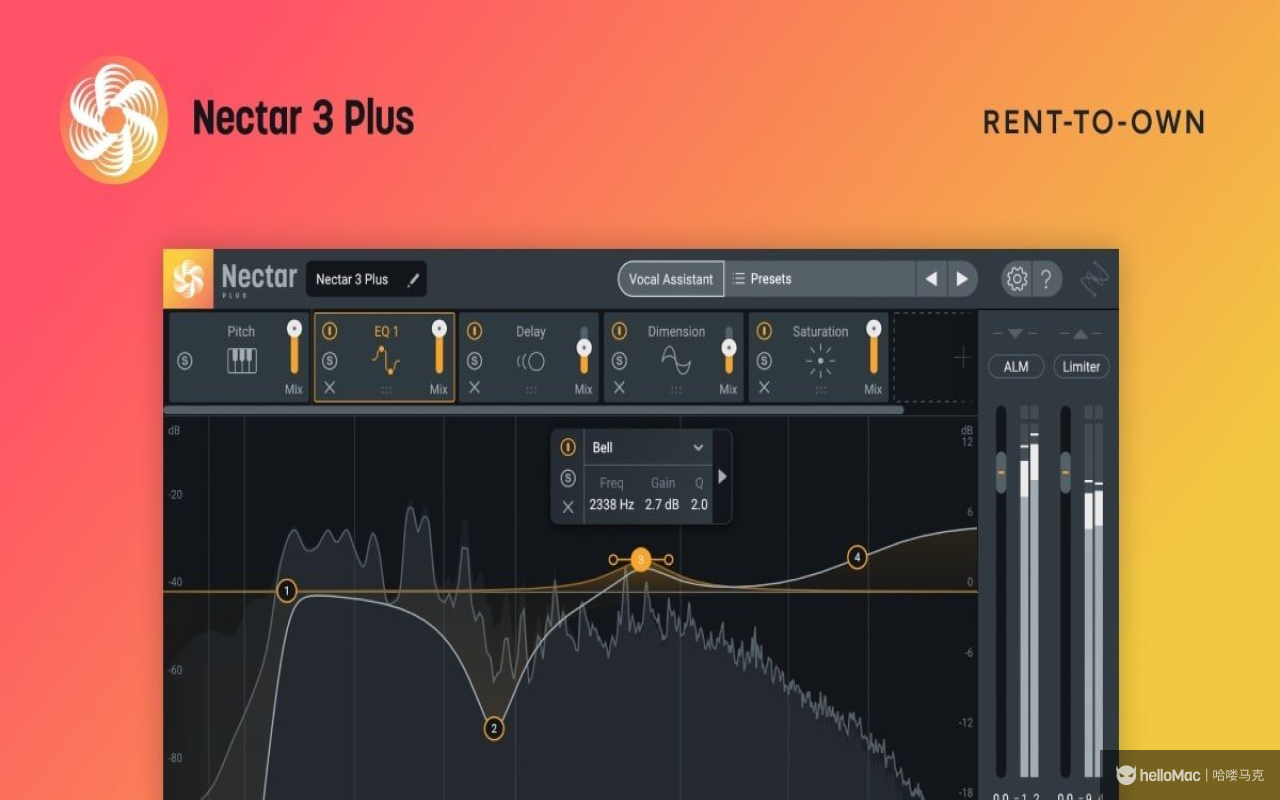Select EQ node 4
The image size is (1280, 800).
coord(857,557)
